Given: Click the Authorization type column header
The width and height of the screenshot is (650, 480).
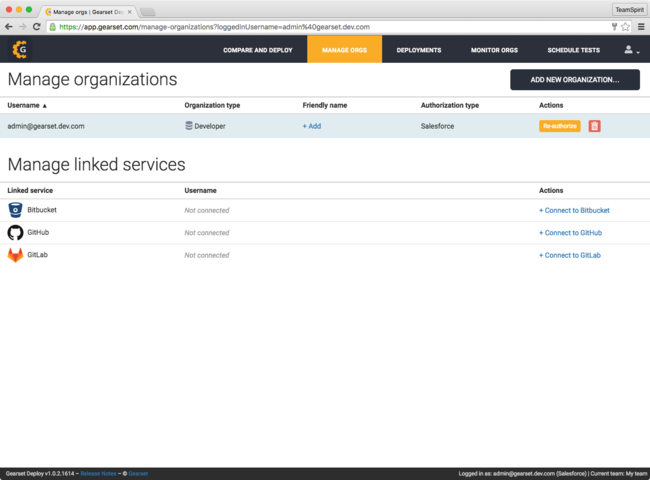Looking at the screenshot, I should (450, 105).
